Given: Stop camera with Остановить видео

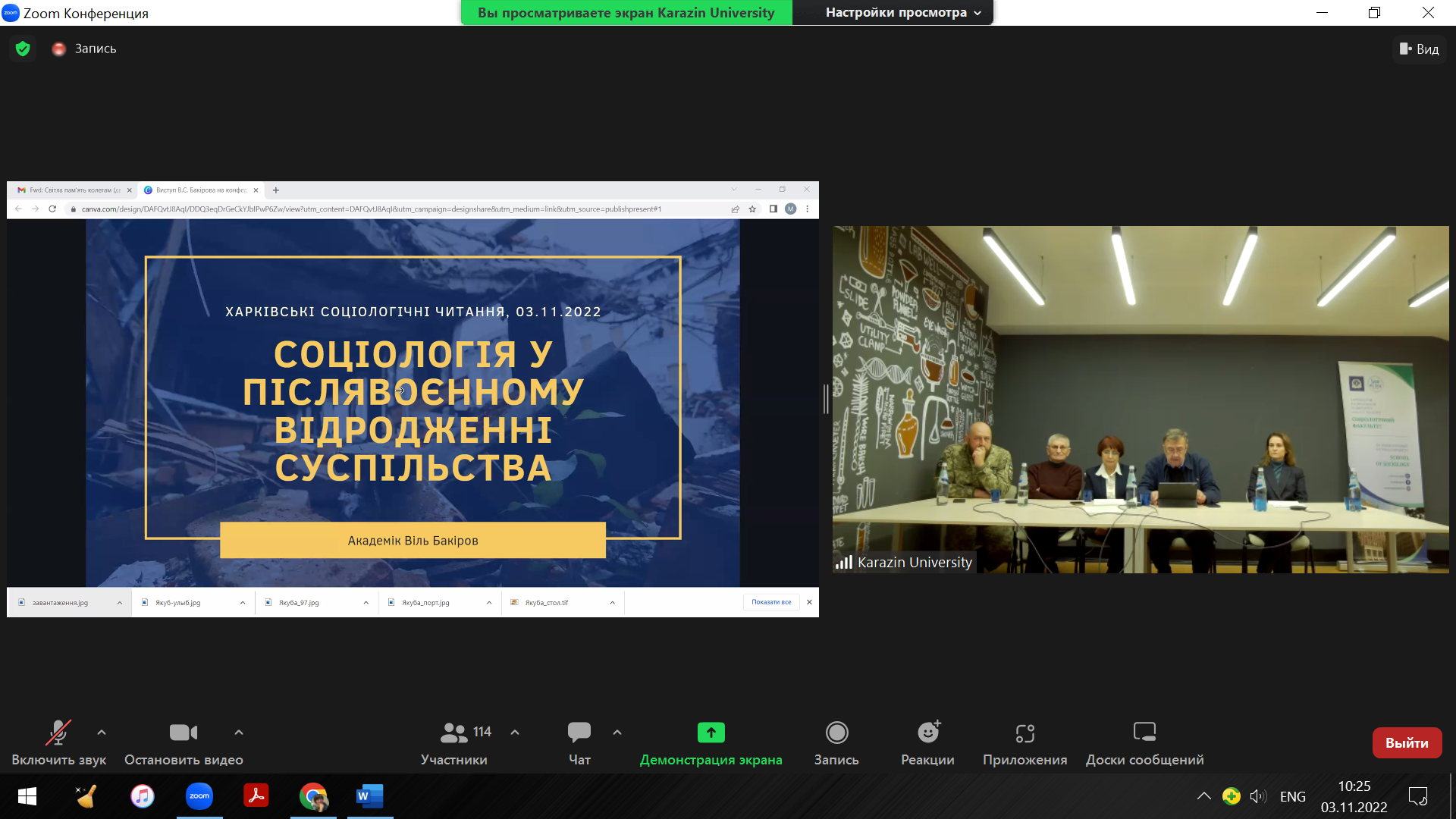Looking at the screenshot, I should pyautogui.click(x=184, y=733).
